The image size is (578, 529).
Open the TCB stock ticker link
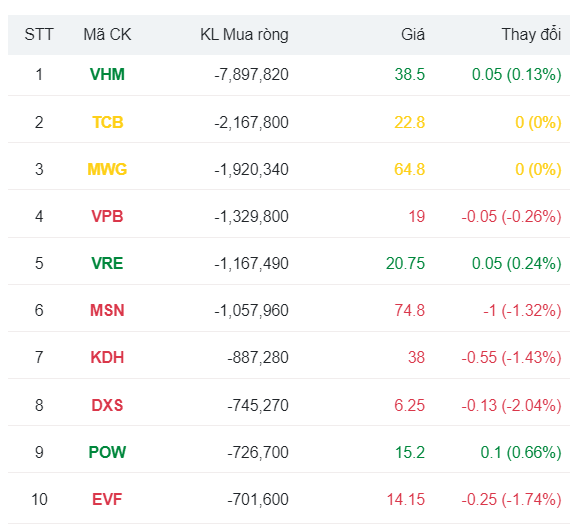(x=107, y=122)
